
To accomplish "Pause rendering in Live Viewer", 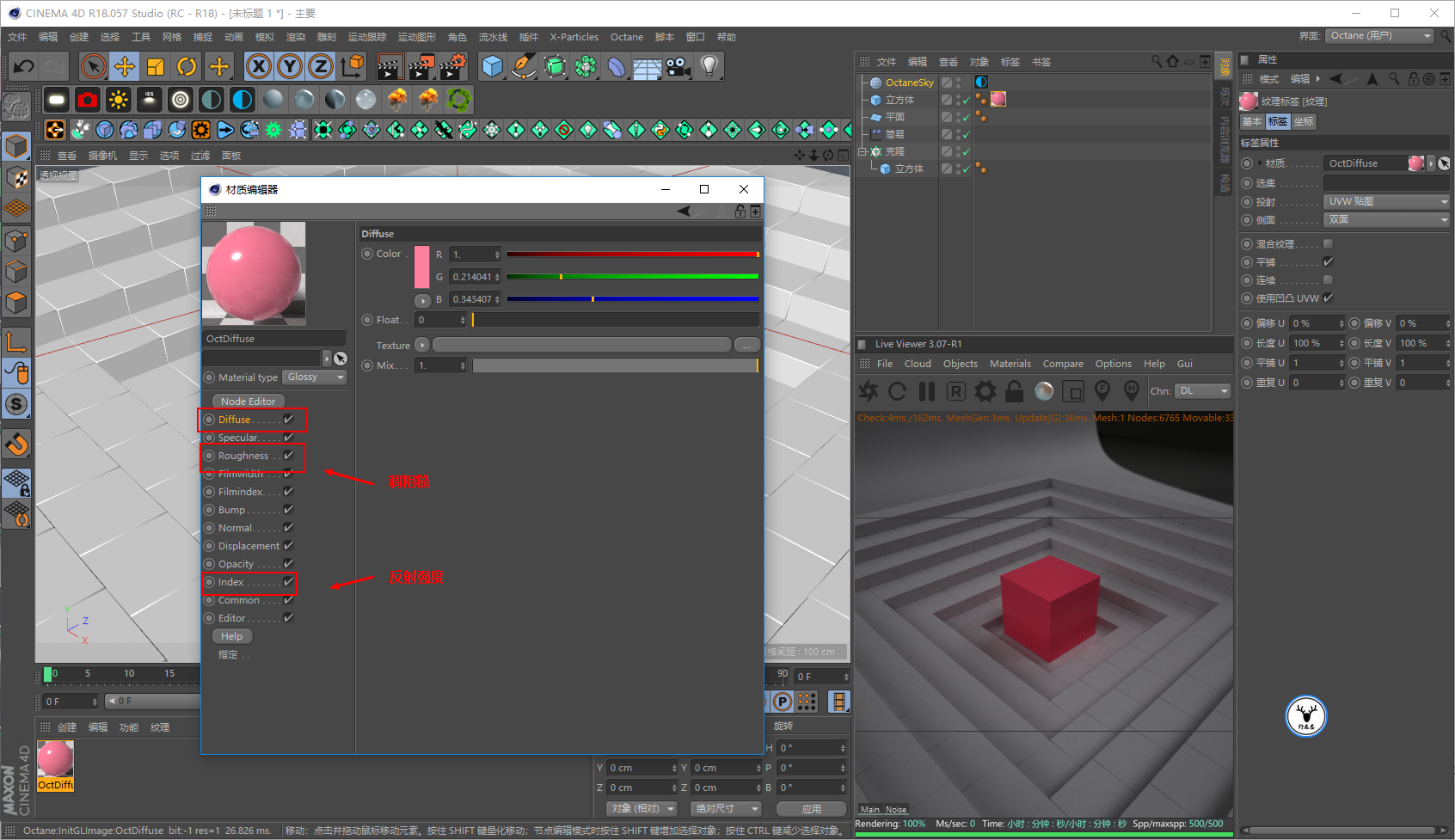I will coord(927,391).
